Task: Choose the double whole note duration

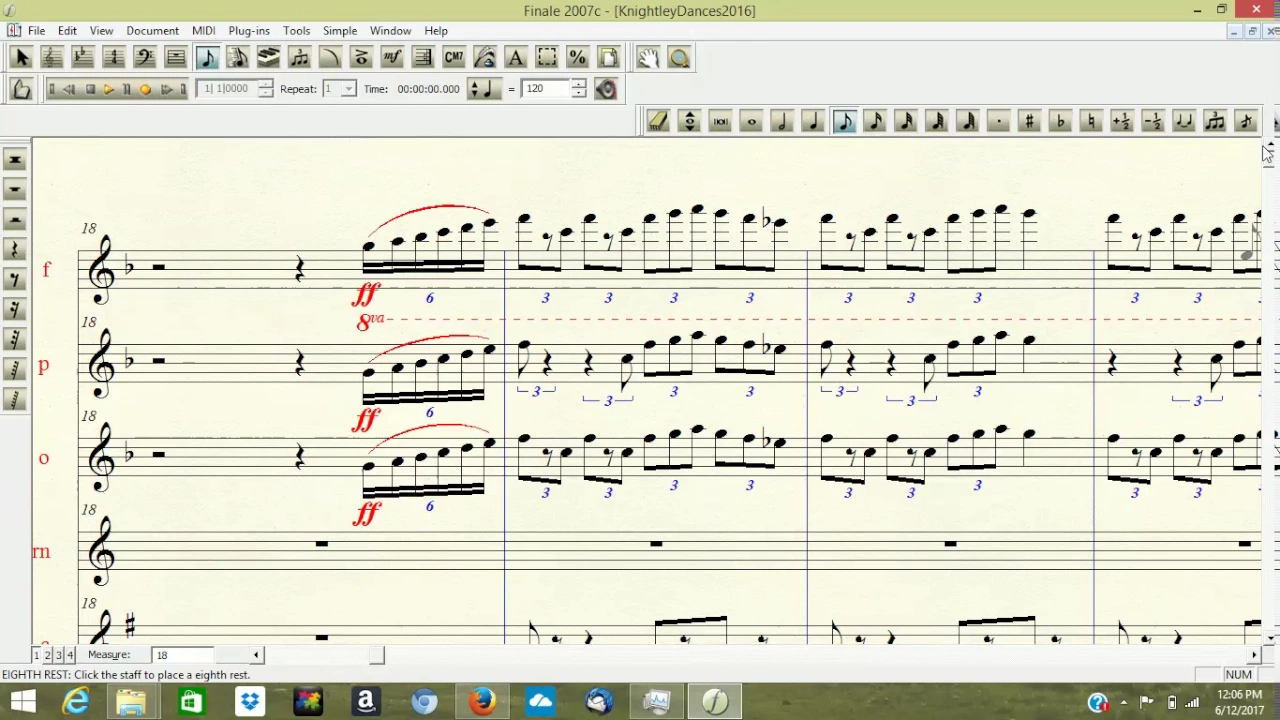Action: tap(720, 121)
